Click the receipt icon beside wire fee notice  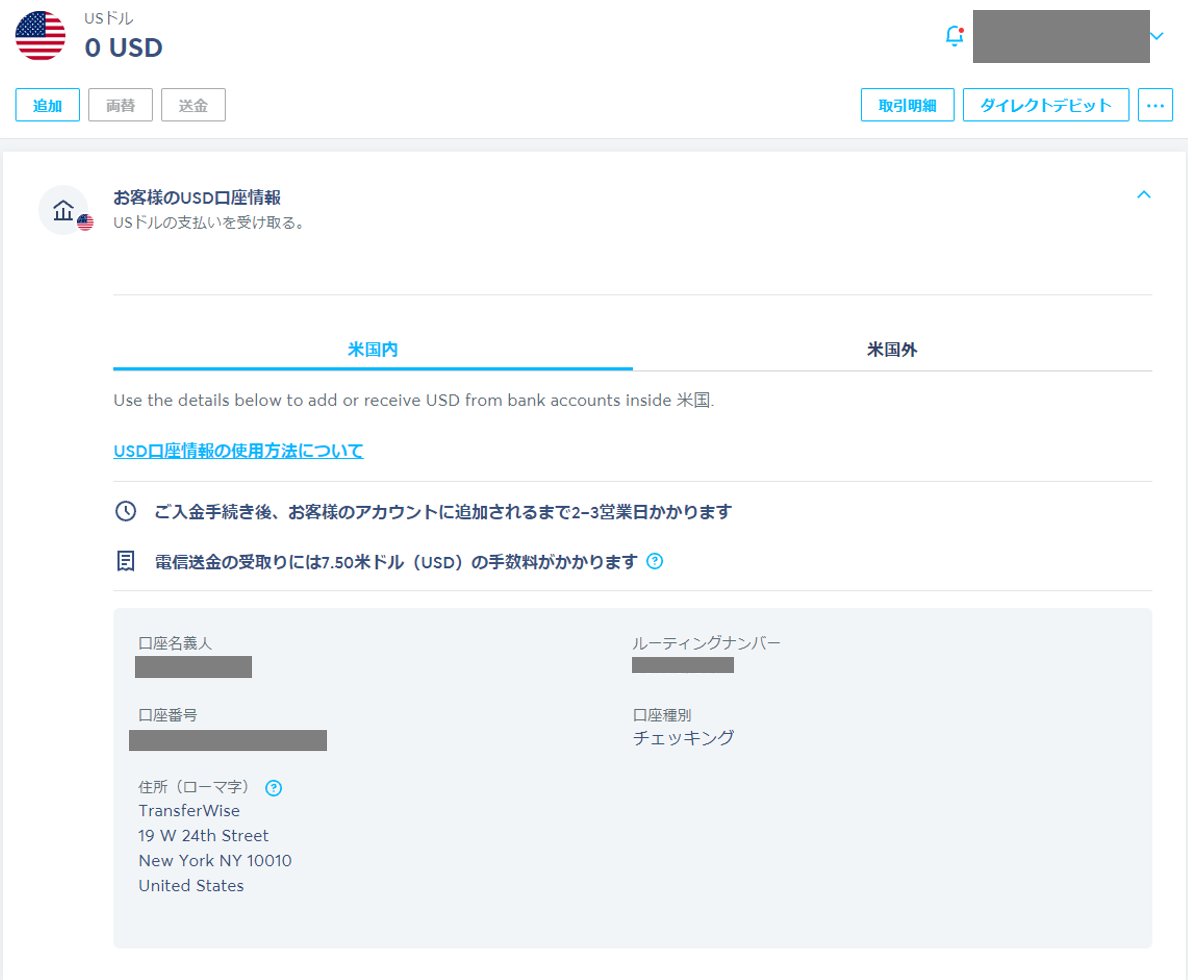point(126,562)
